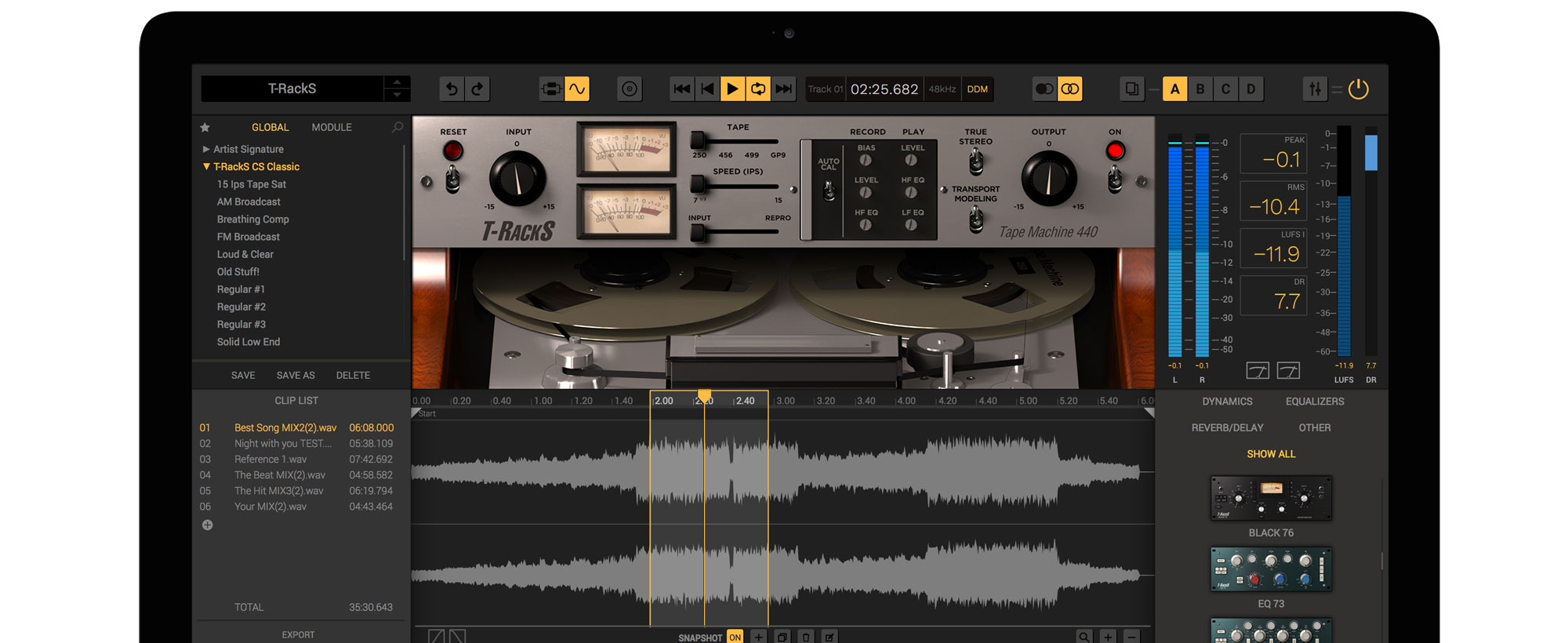The width and height of the screenshot is (1568, 643).
Task: Switch to the MODULE presets tab
Action: (x=332, y=127)
